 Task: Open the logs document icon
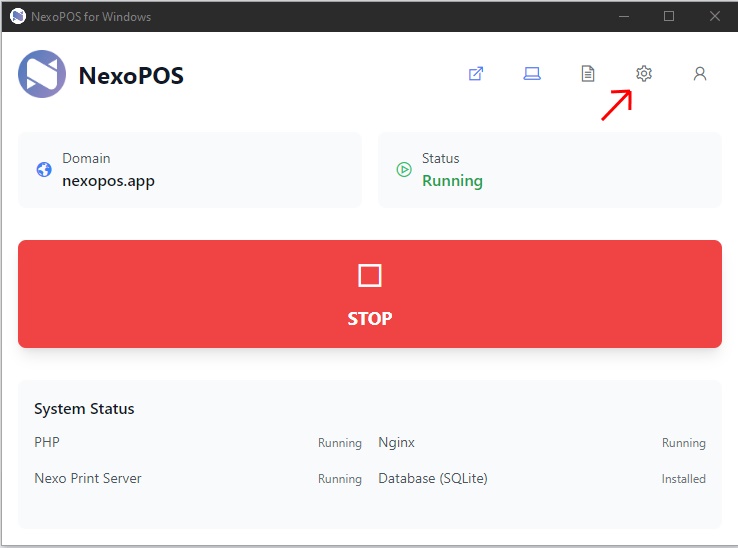[x=588, y=74]
